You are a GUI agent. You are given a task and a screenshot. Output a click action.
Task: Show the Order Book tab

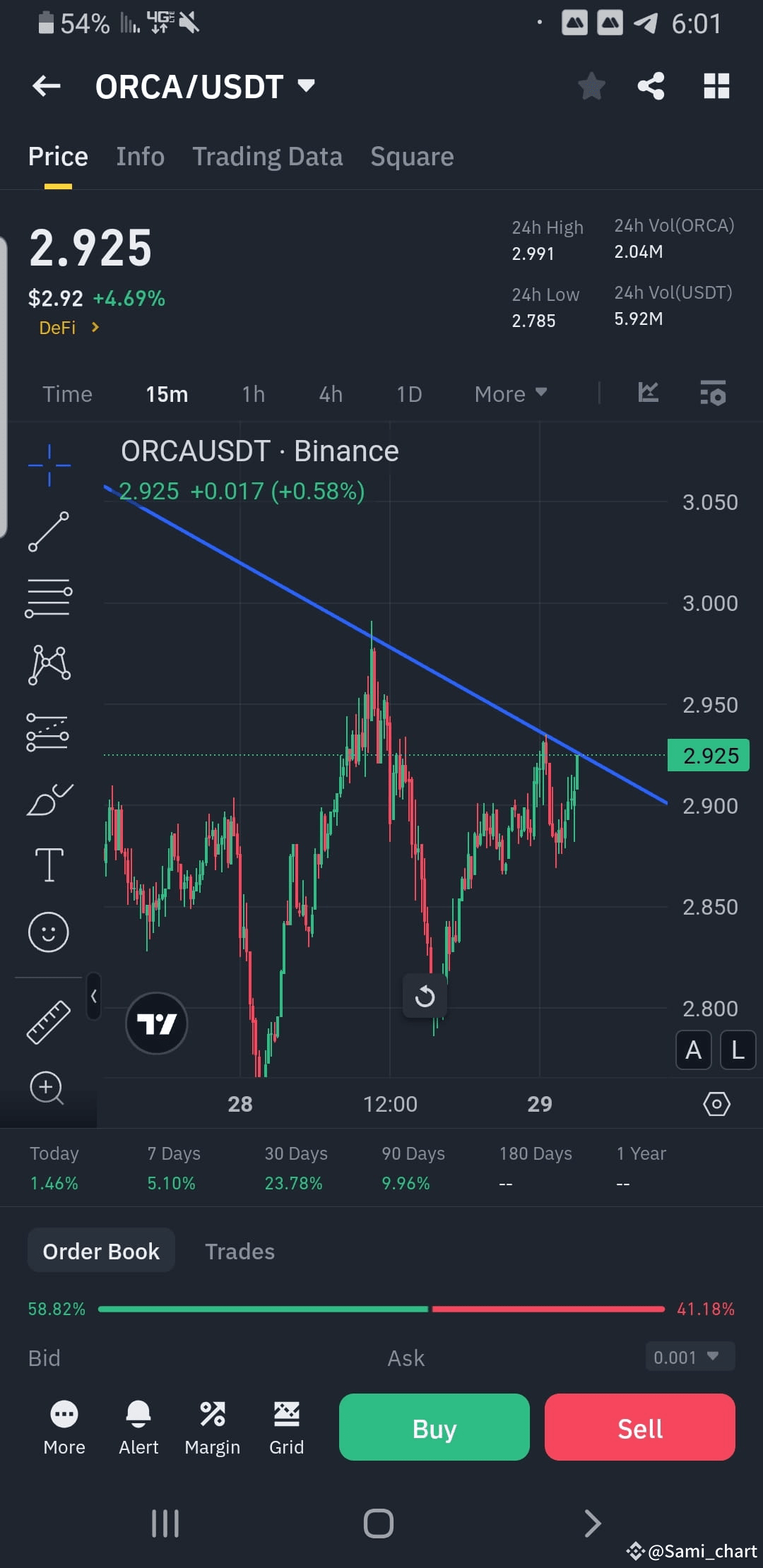click(101, 1252)
